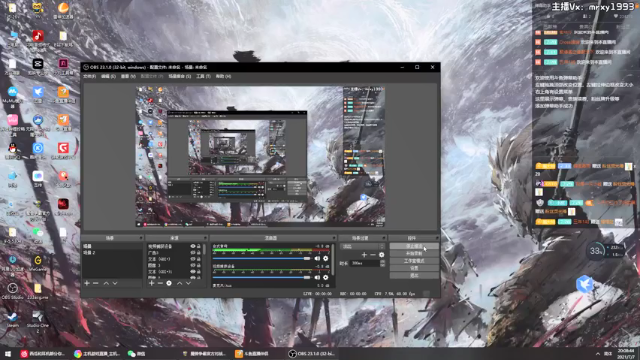
Task: Open the 场景集合(S) menu in OBS
Action: point(180,76)
